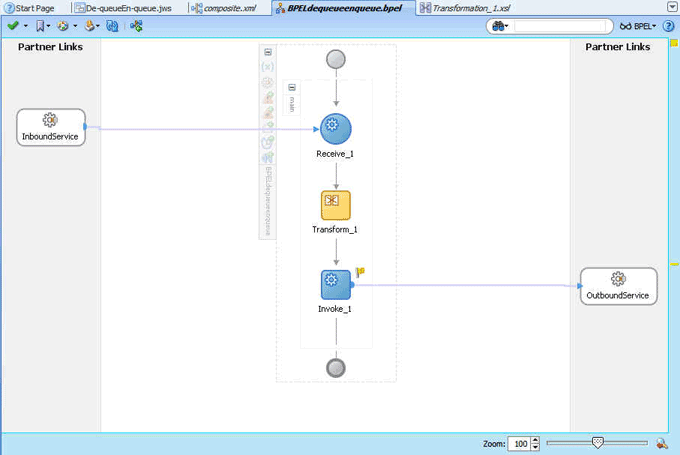Click the process end circle node
Image resolution: width=680 pixels, height=455 pixels.
pos(336,368)
